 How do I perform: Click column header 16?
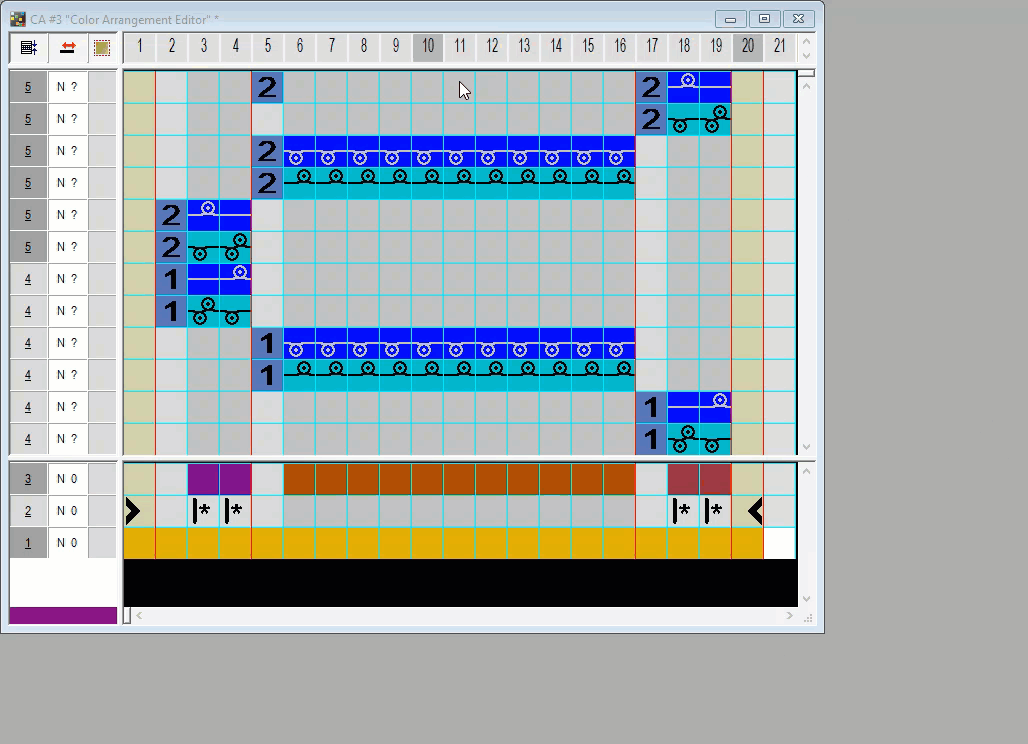[620, 46]
